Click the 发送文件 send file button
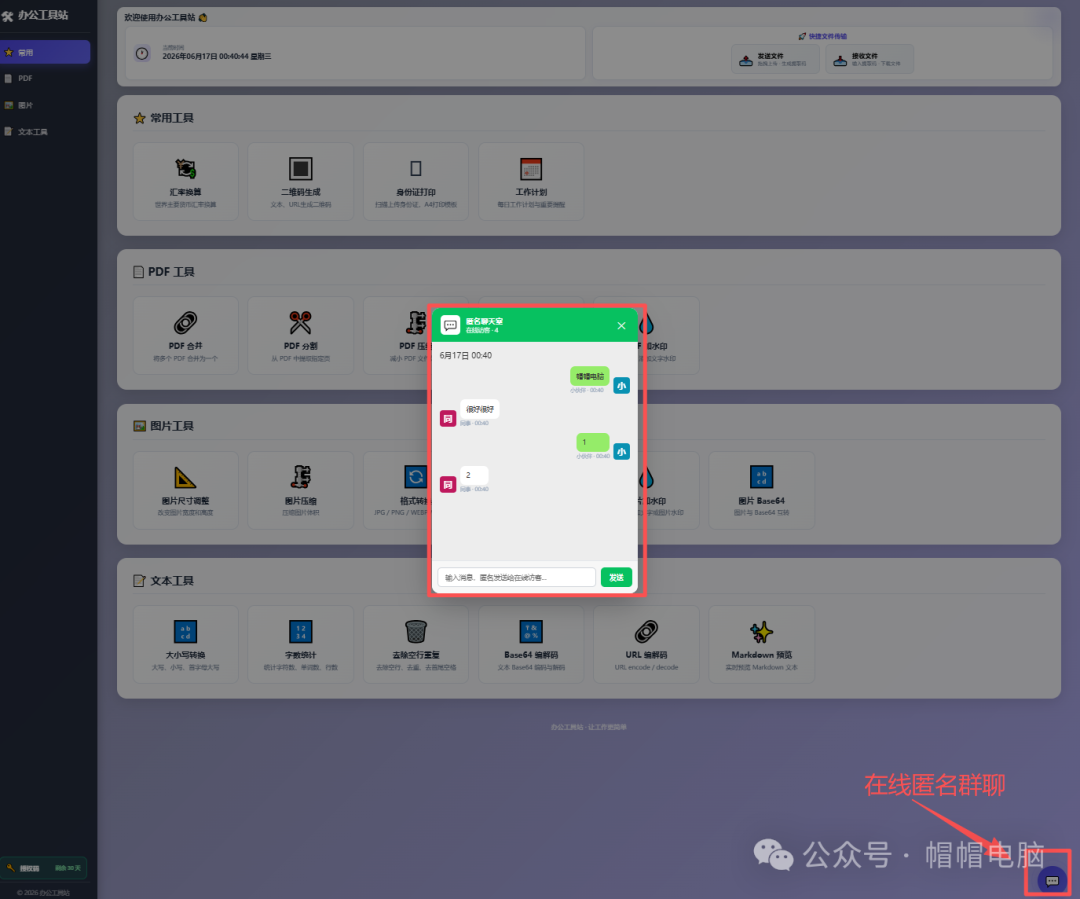1080x899 pixels. click(x=775, y=59)
